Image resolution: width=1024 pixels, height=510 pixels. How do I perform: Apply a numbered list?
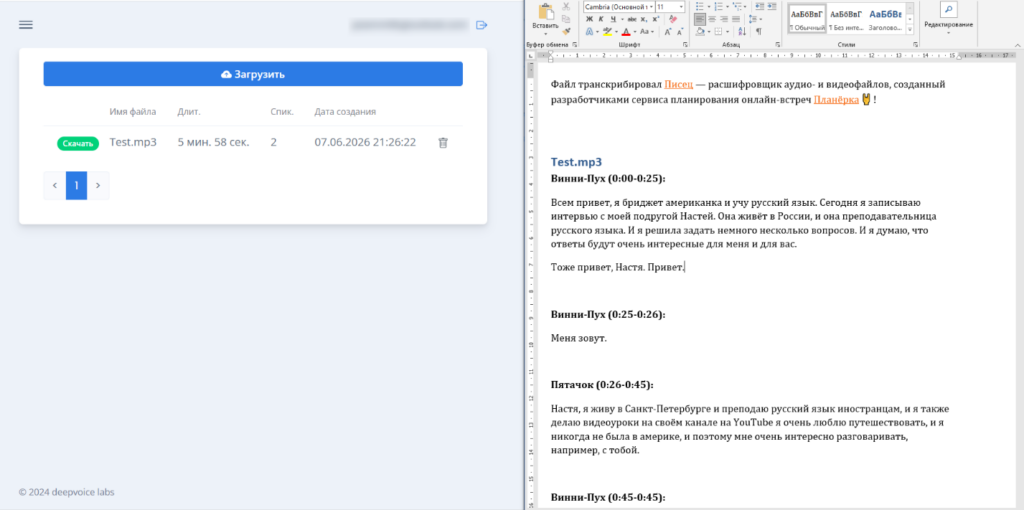coord(718,7)
